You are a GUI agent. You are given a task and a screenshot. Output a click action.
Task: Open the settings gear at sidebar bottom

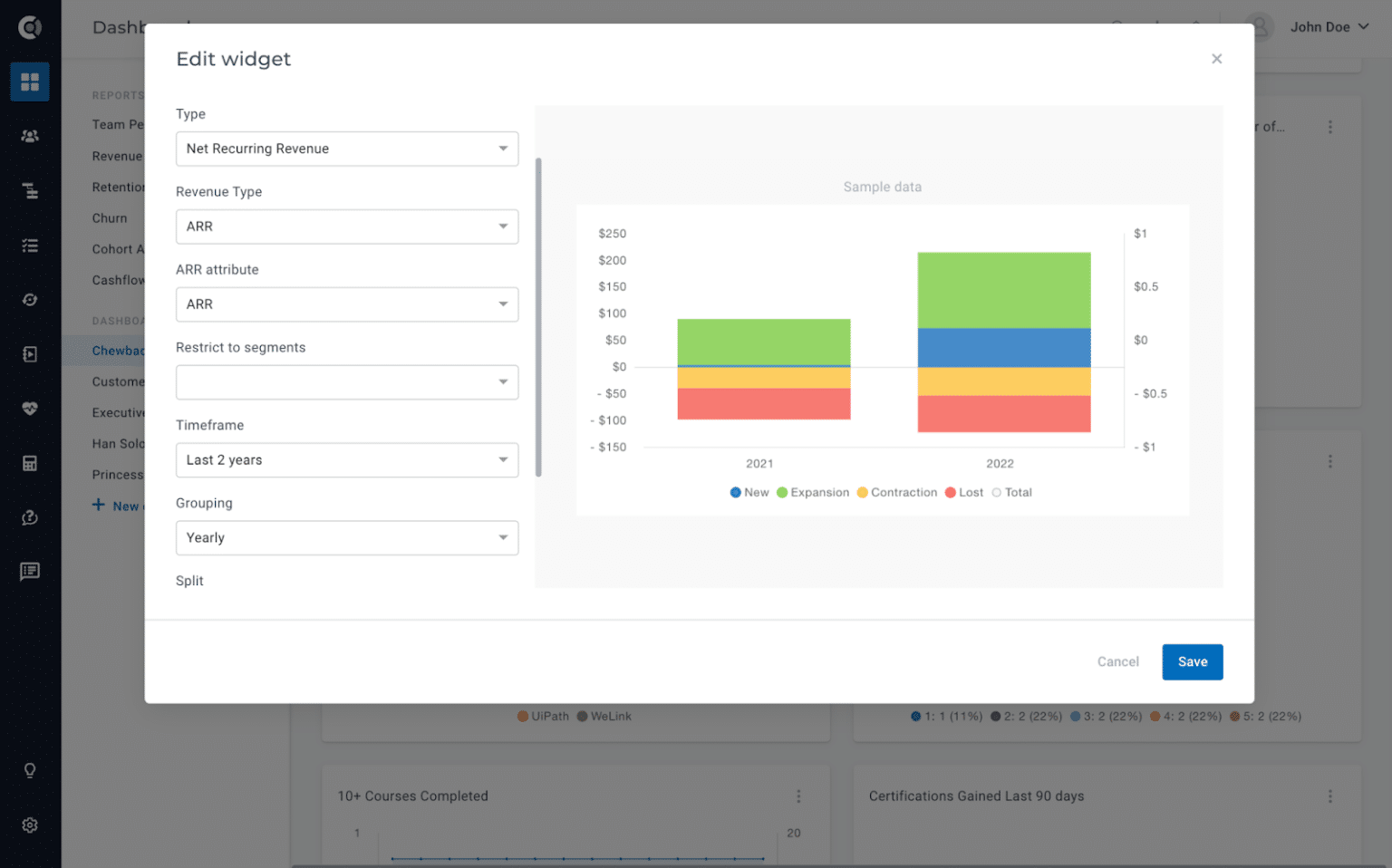pos(30,825)
